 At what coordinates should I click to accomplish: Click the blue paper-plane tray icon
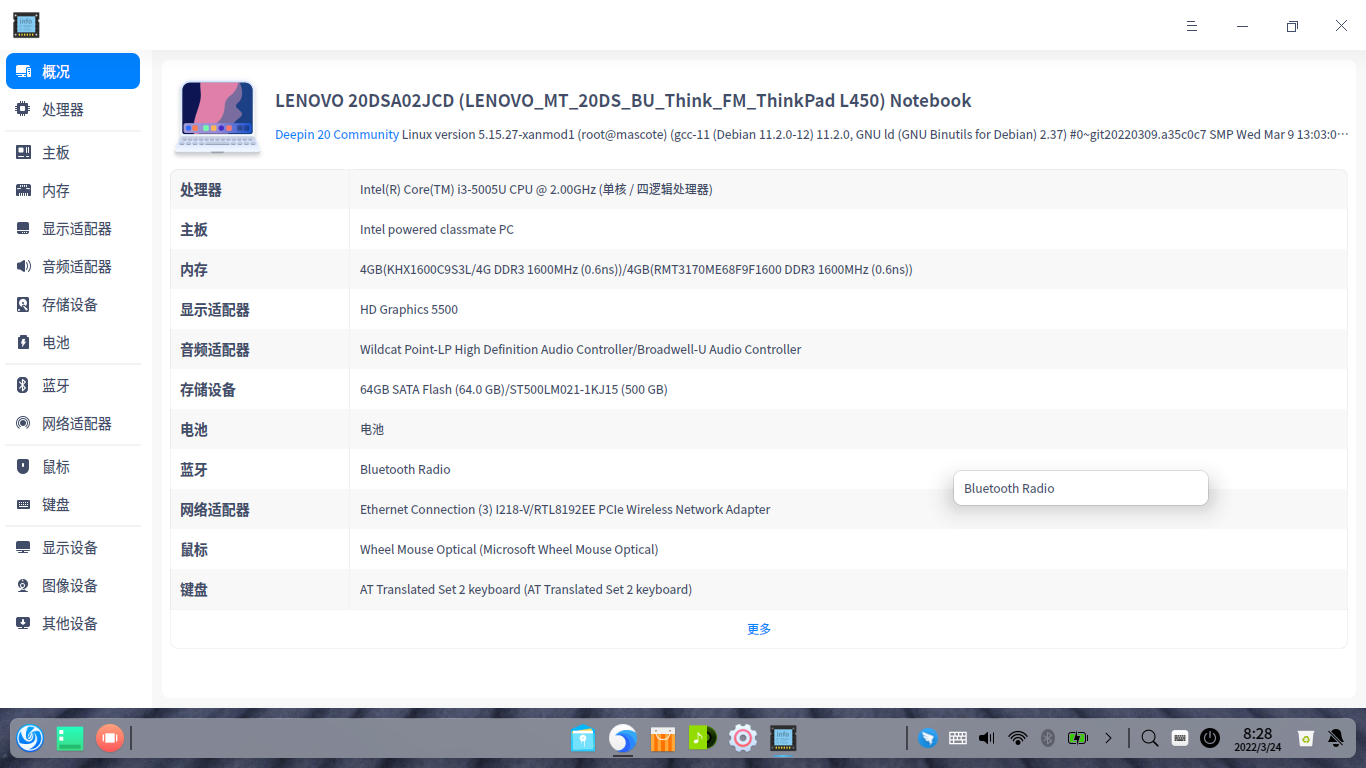(928, 738)
